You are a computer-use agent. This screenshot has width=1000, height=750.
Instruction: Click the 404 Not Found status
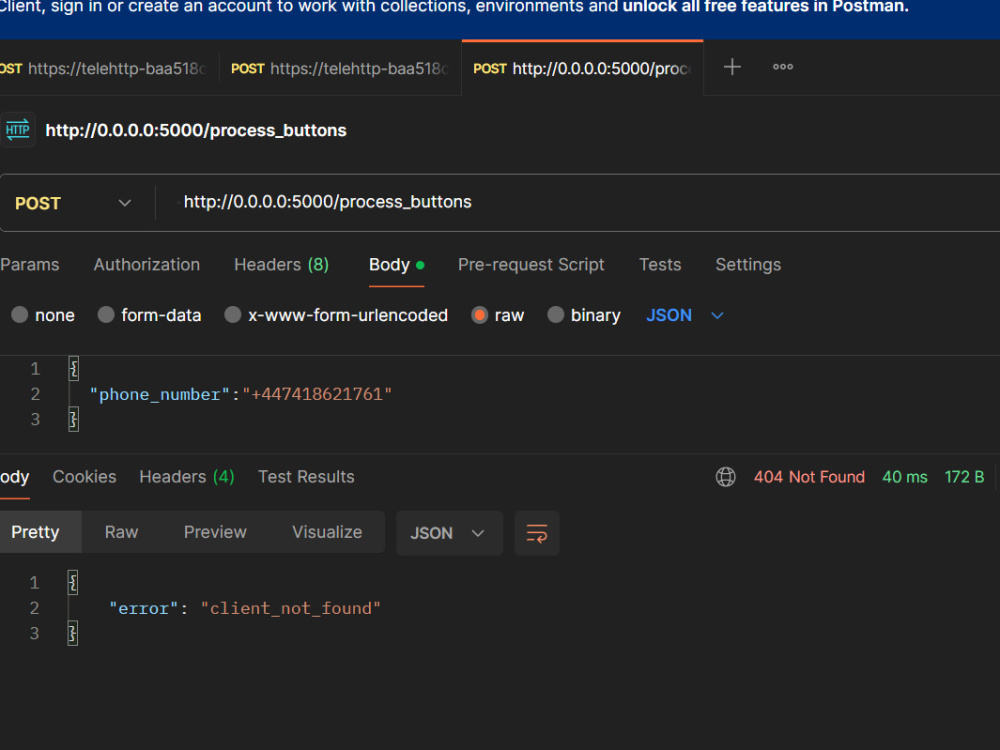(x=809, y=477)
